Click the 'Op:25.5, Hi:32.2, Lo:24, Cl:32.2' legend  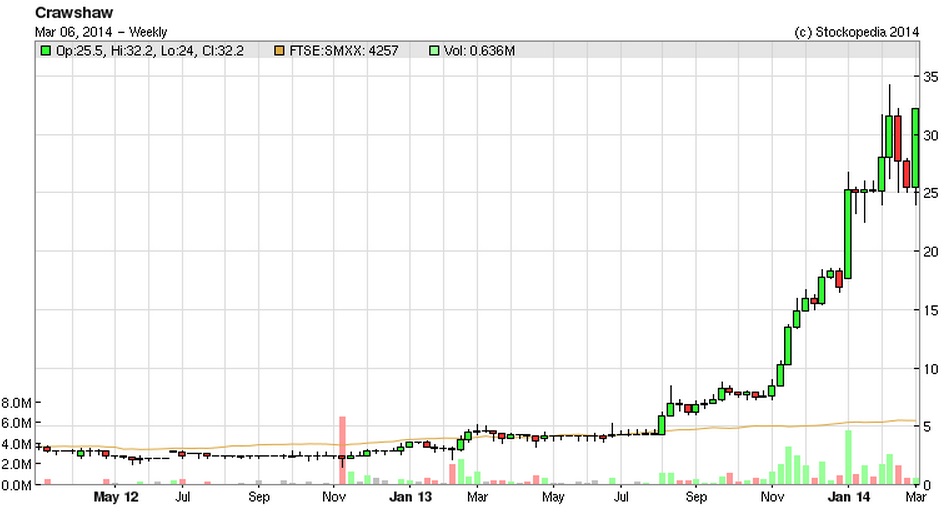[150, 51]
